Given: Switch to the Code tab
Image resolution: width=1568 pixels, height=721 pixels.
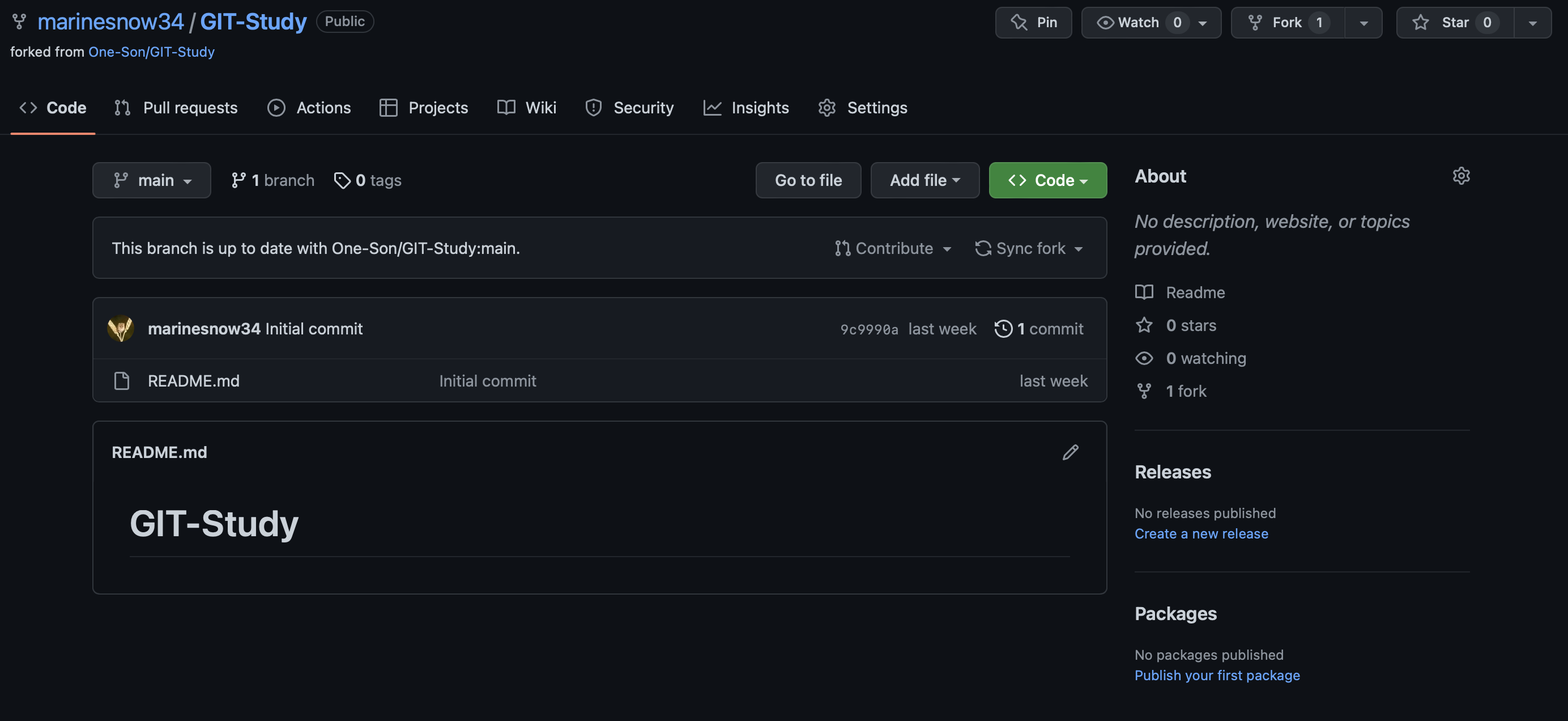Looking at the screenshot, I should click(x=53, y=108).
